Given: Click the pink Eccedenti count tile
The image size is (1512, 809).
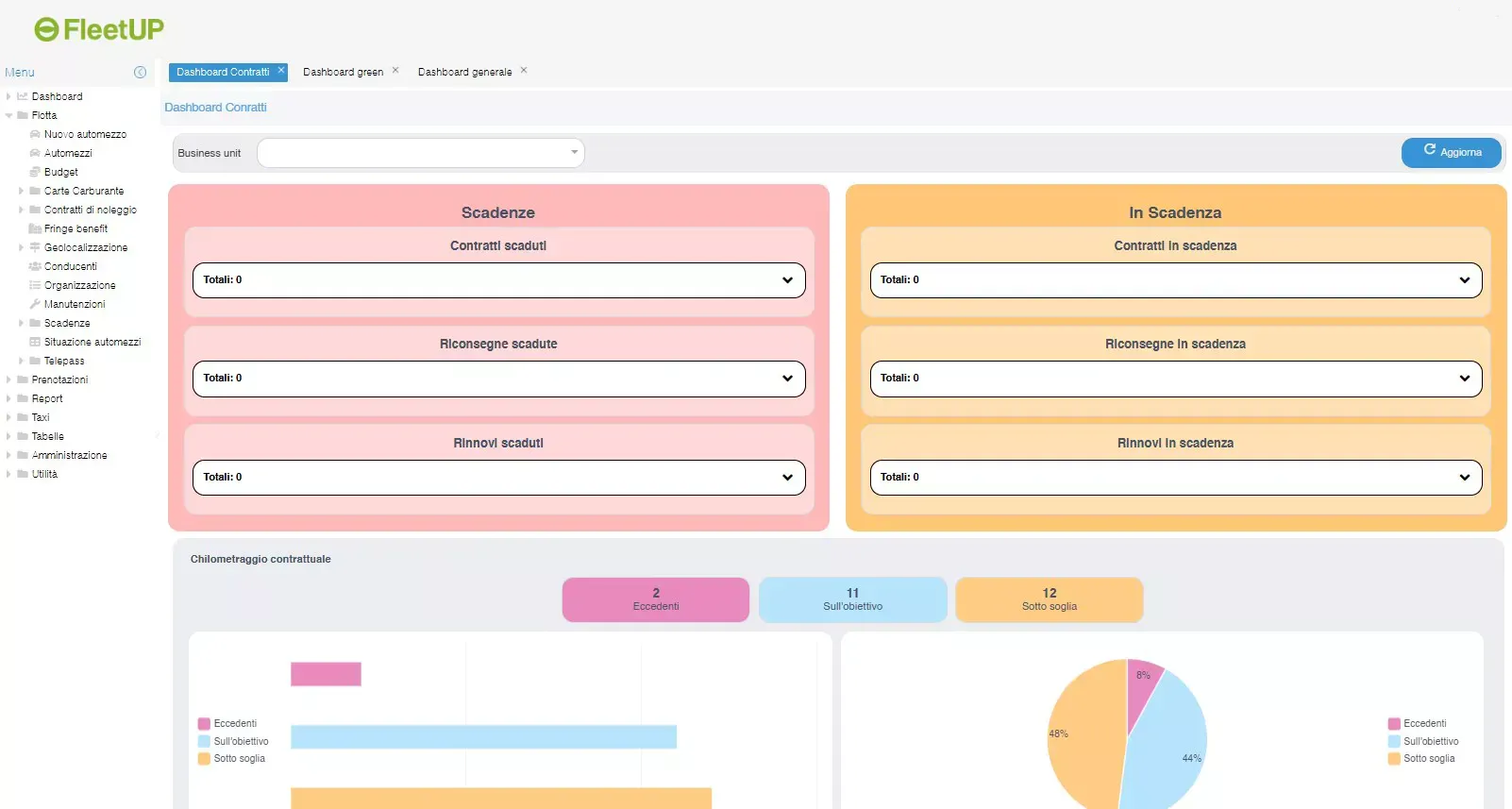Looking at the screenshot, I should click(655, 599).
